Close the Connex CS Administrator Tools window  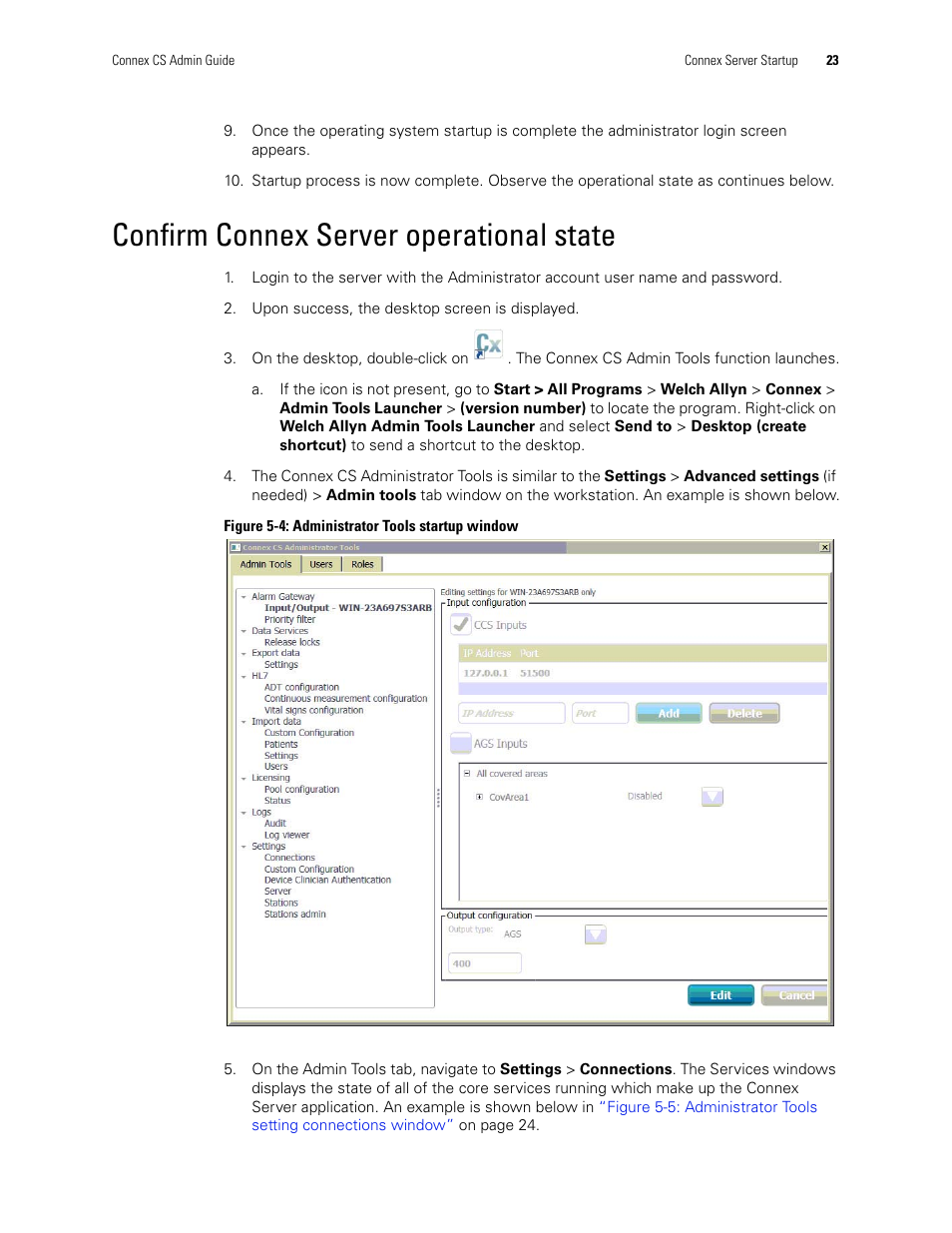click(x=824, y=547)
